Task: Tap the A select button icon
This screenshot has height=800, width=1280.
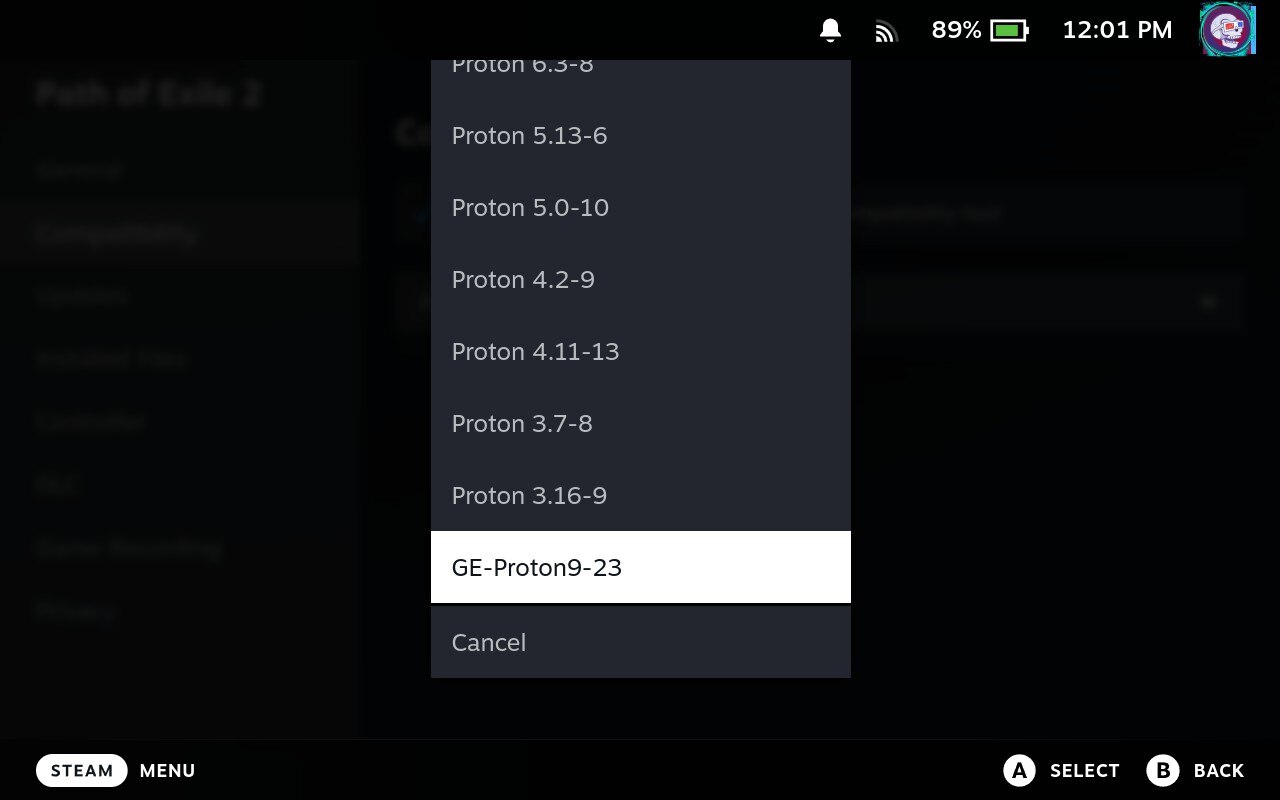Action: pyautogui.click(x=1019, y=770)
